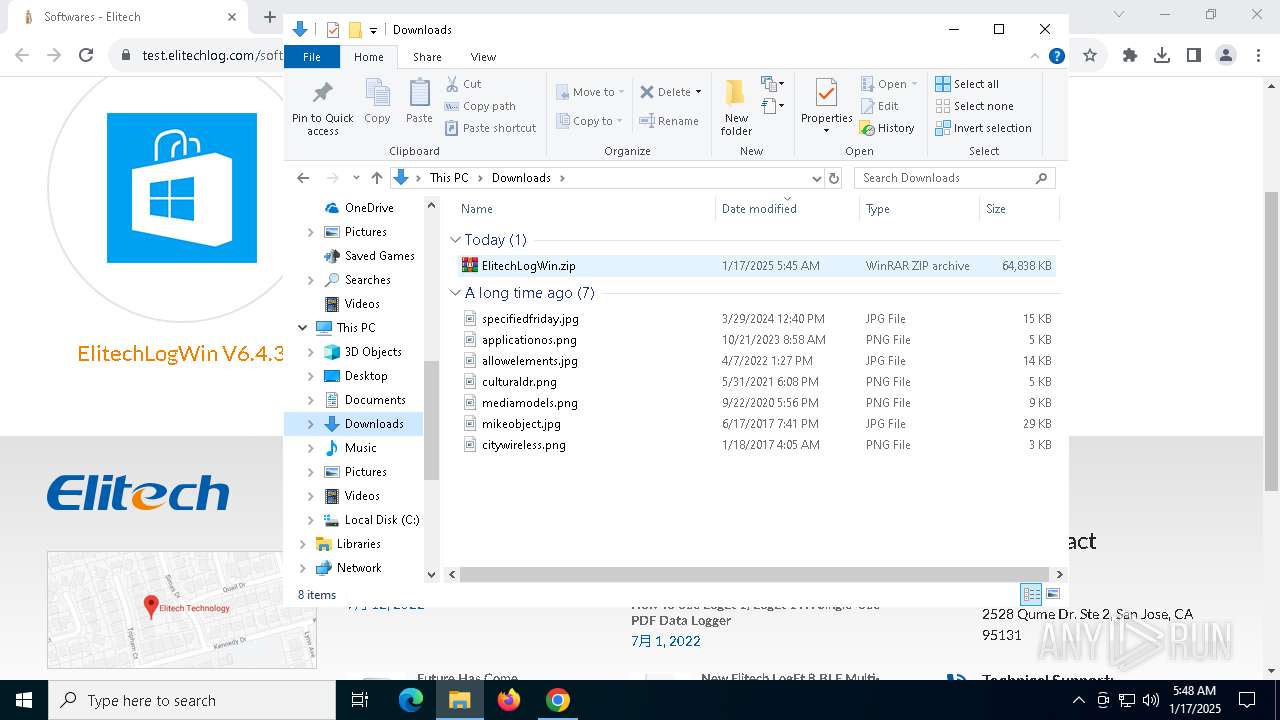Click Chrome extensions puzzle icon
Viewport: 1280px width, 720px height.
(1130, 56)
